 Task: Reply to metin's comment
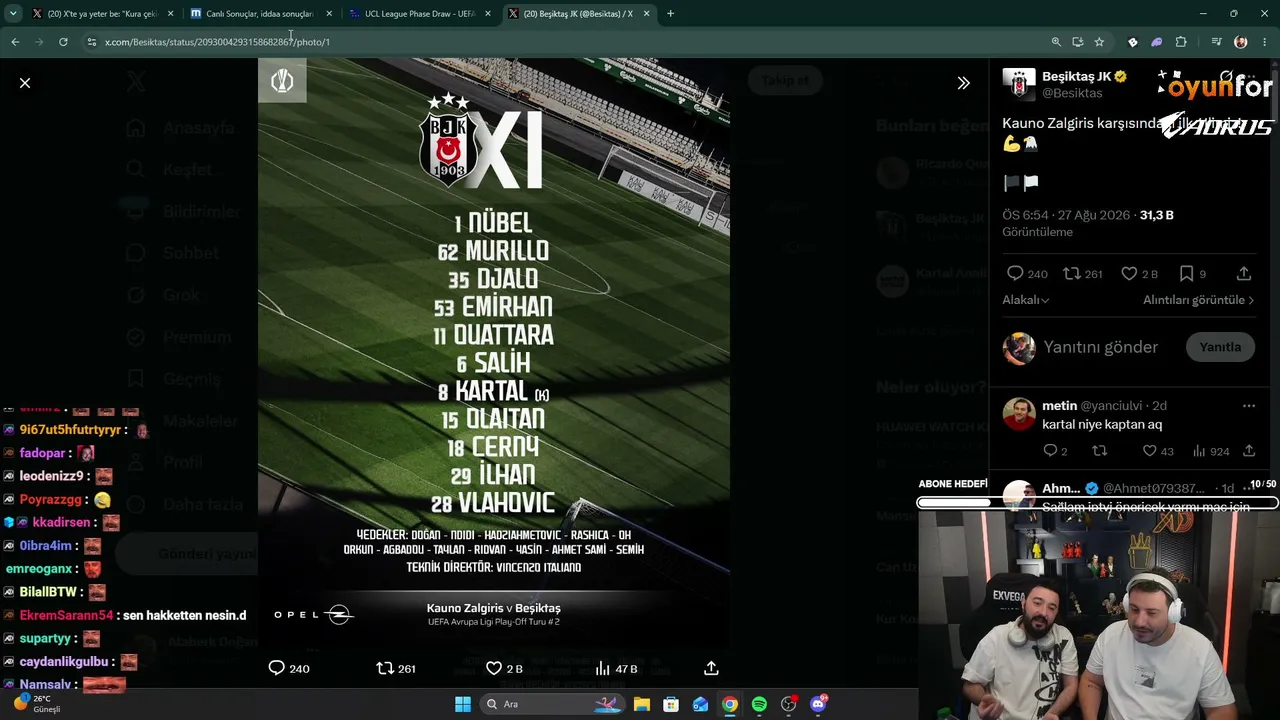1050,451
